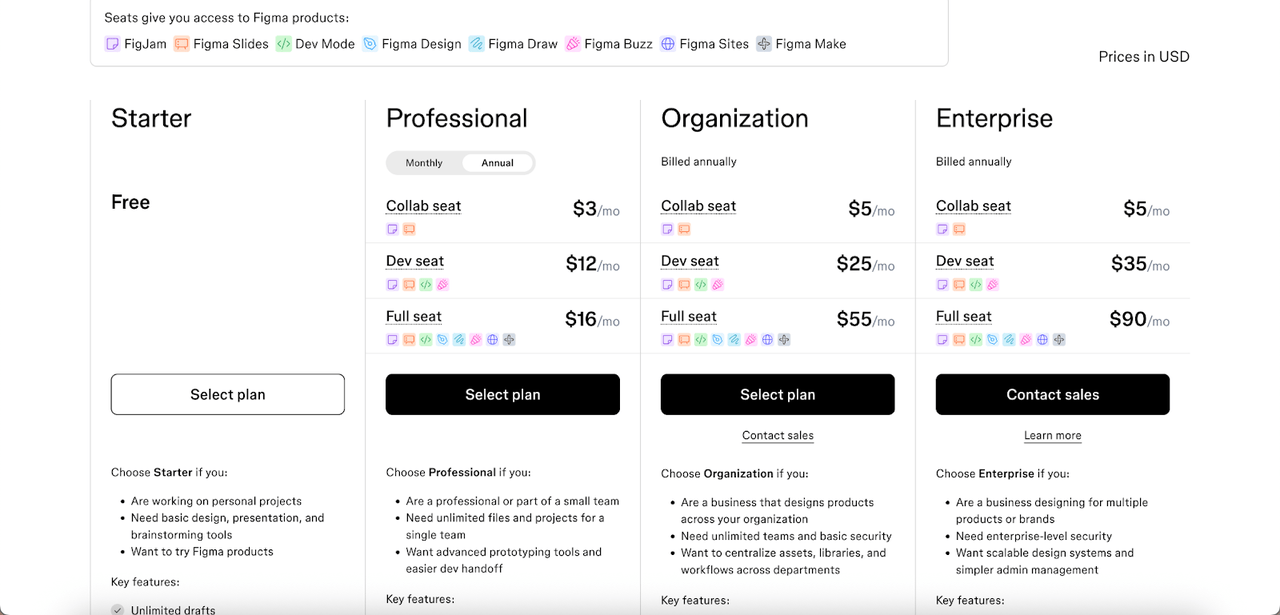Viewport: 1280px width, 615px height.
Task: Open the Dev seat details in Organization
Action: point(689,260)
